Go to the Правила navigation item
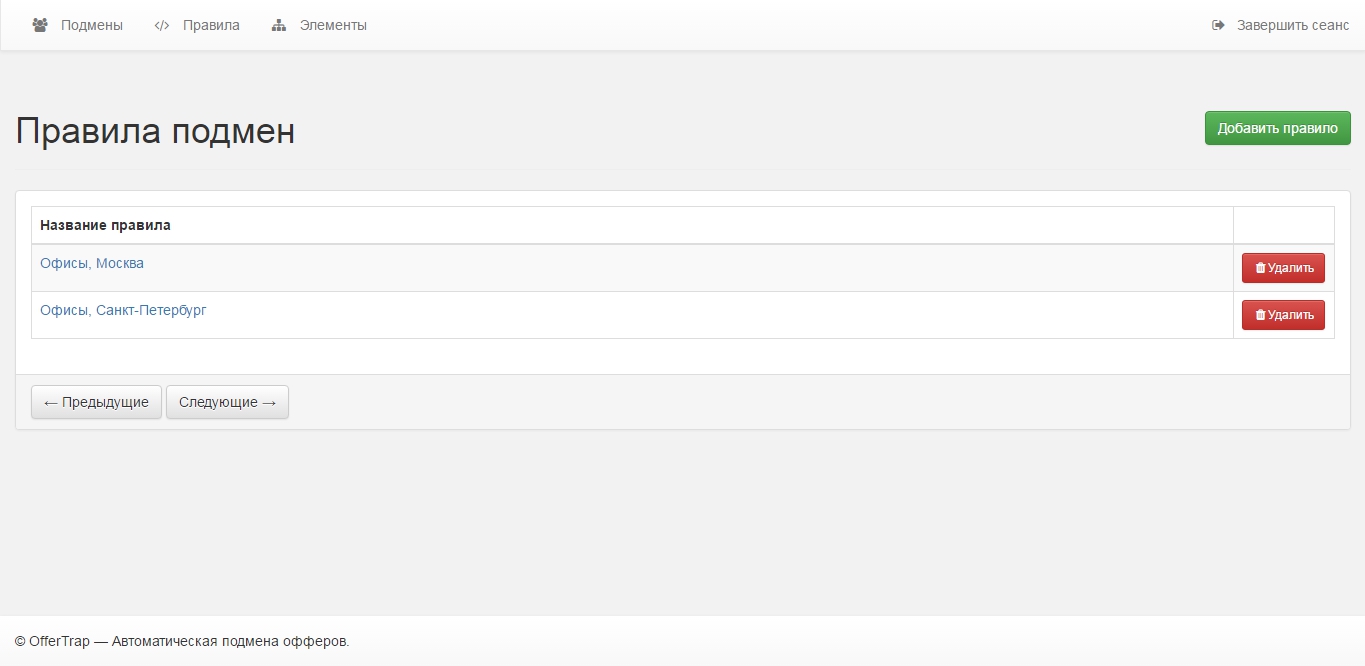 coord(211,25)
